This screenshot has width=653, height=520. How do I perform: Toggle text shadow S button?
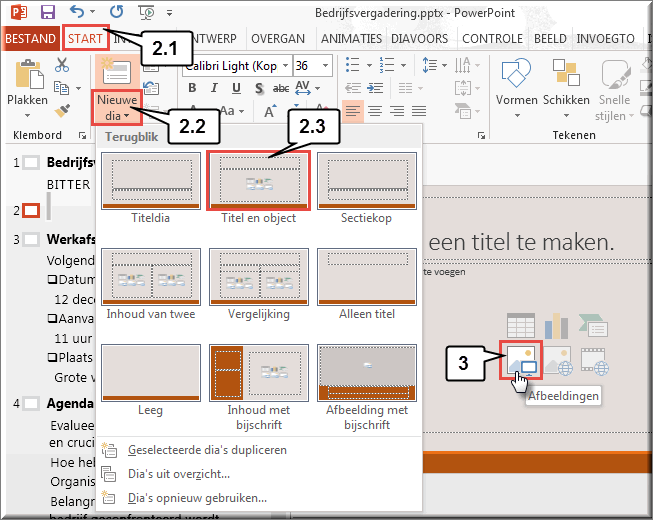click(x=259, y=88)
